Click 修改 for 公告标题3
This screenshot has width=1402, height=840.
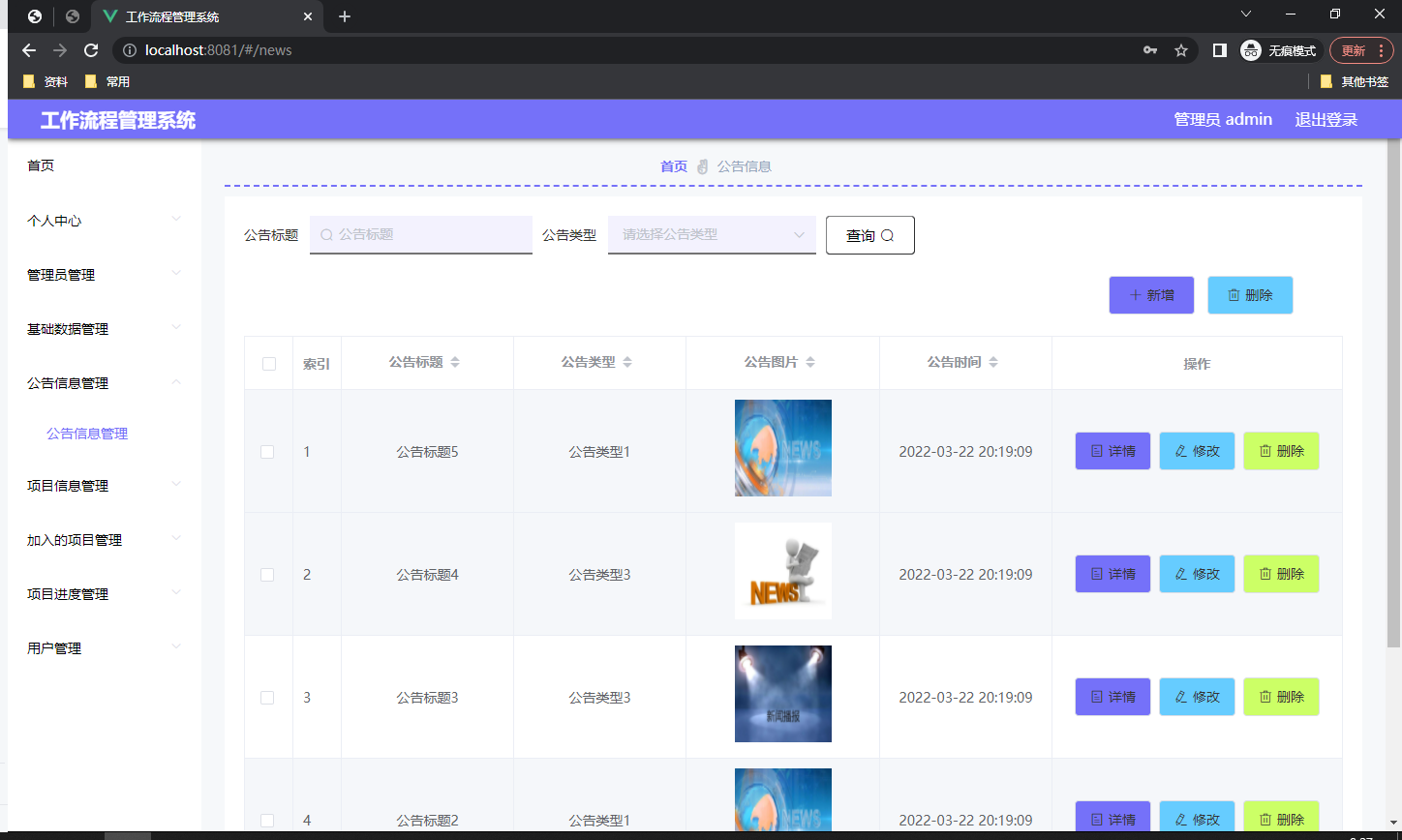coord(1197,697)
